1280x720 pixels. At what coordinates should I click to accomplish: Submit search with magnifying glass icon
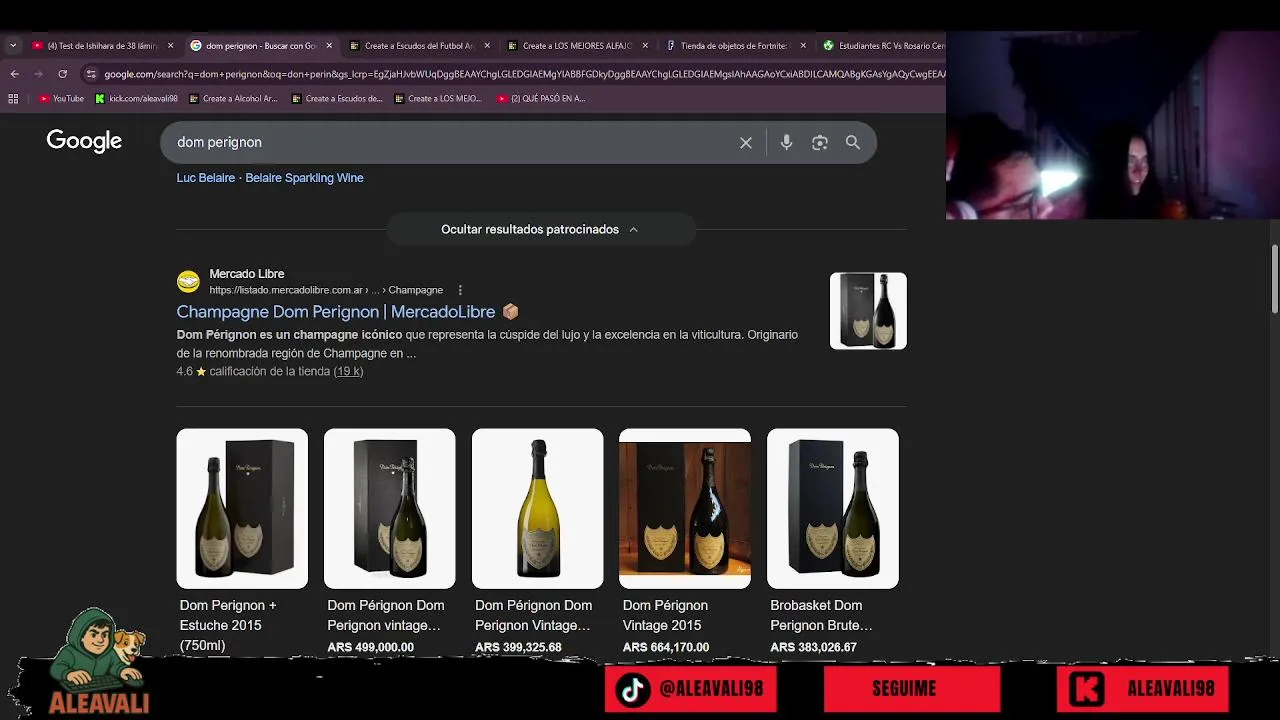click(x=853, y=143)
